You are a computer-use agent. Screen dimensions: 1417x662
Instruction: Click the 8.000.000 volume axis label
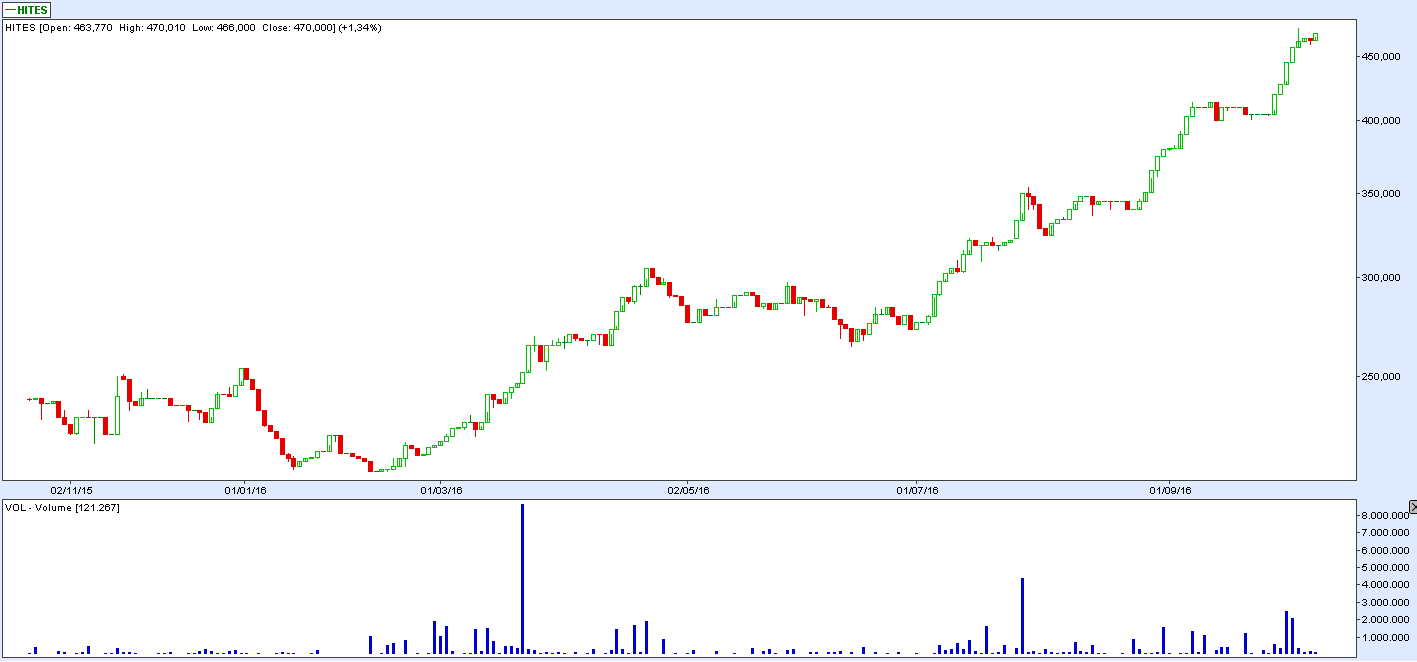[1383, 515]
